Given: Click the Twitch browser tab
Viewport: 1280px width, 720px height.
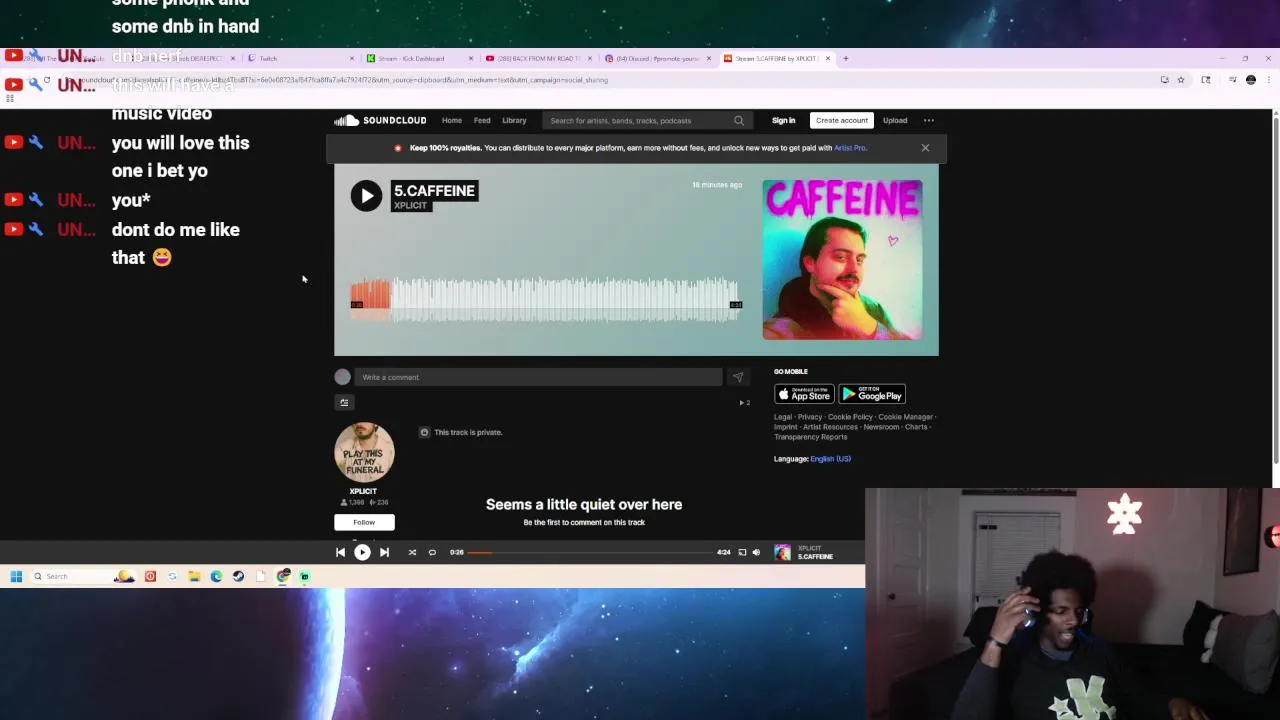Looking at the screenshot, I should click(x=300, y=58).
